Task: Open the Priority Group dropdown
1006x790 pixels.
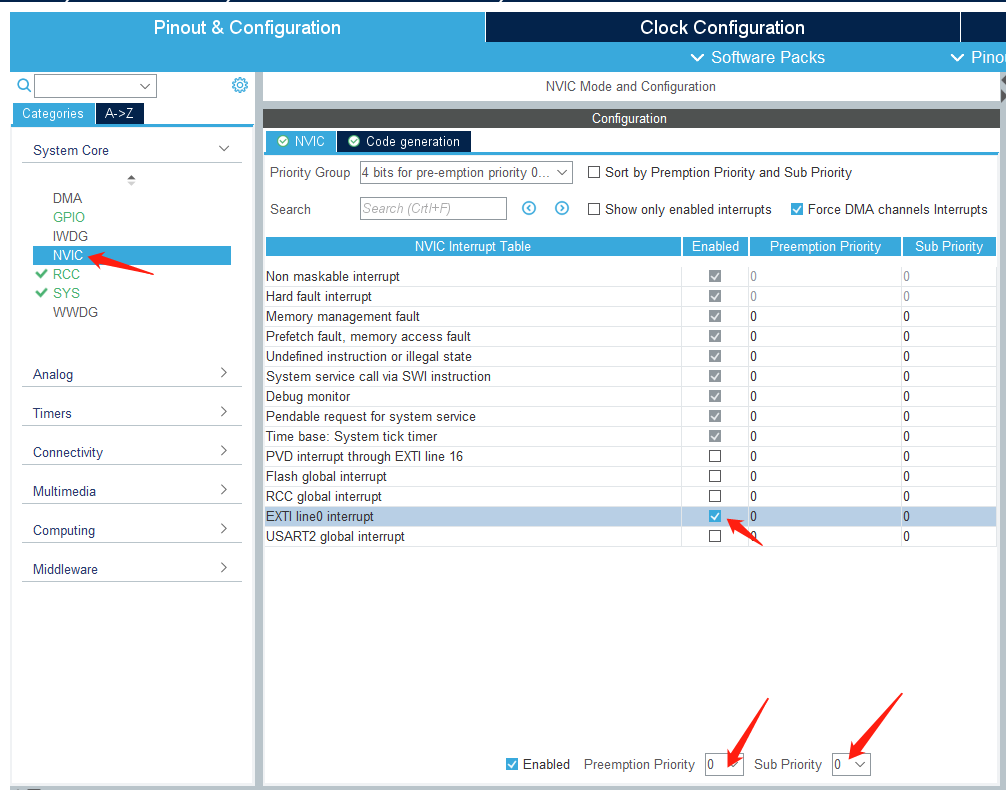Action: coord(466,173)
